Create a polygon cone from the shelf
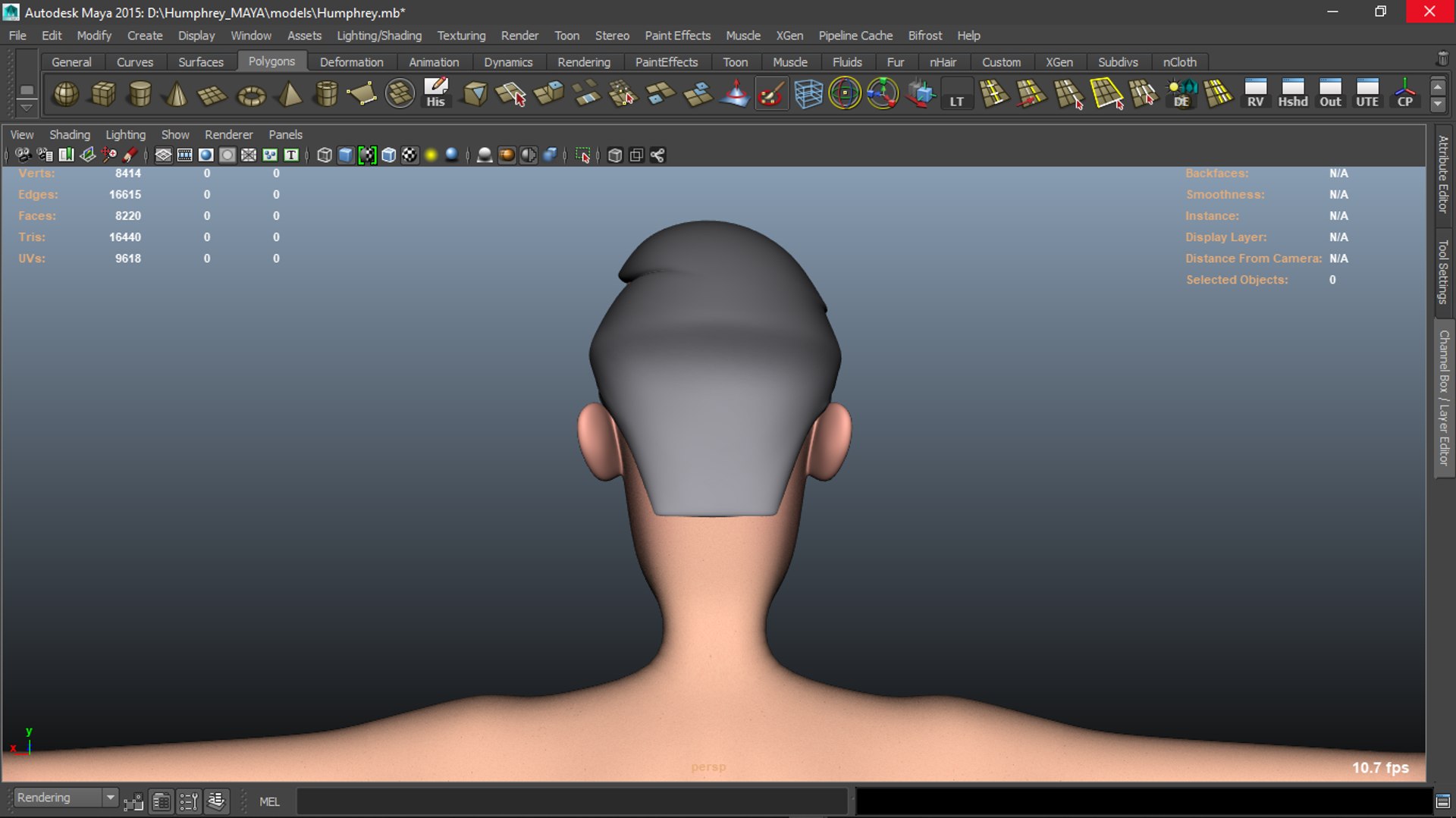Screen dimensions: 1456x818 coord(177,94)
